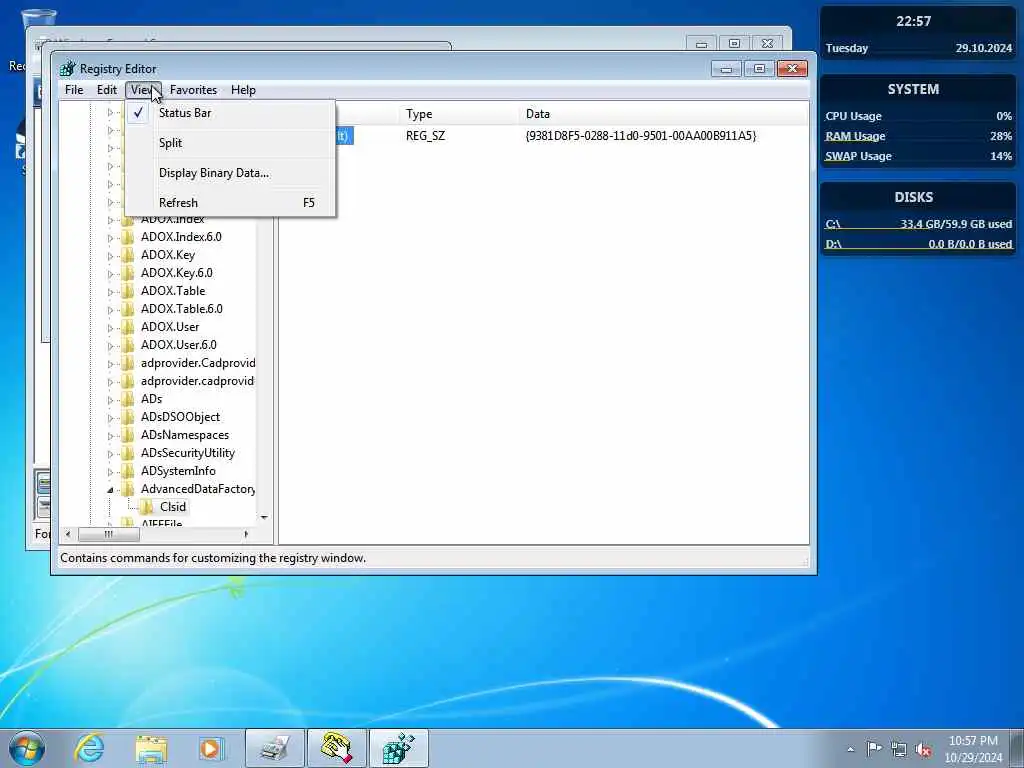Select the ADOX.Key folder icon
This screenshot has height=768, width=1024.
coord(128,255)
